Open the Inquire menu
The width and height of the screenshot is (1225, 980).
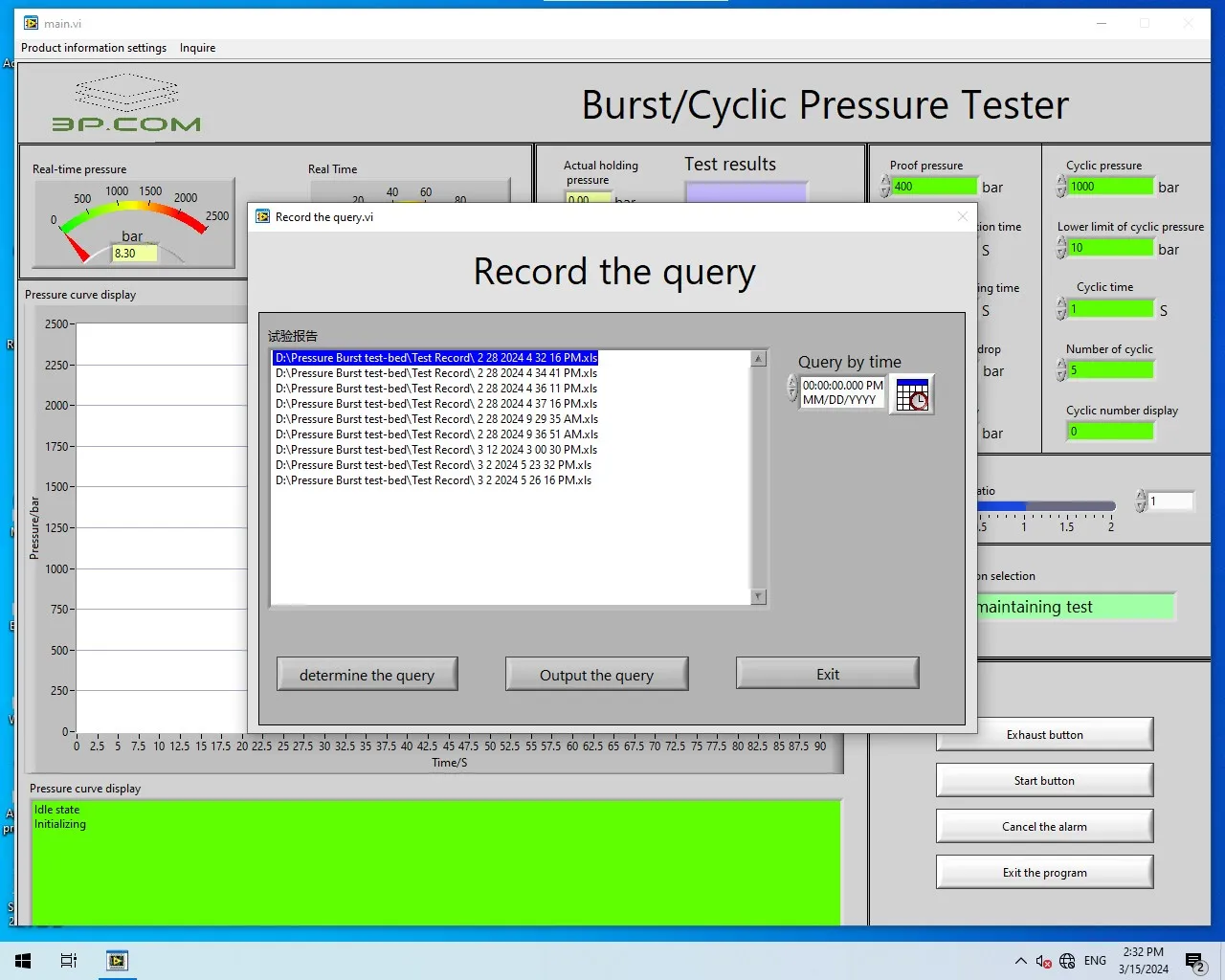click(x=197, y=47)
